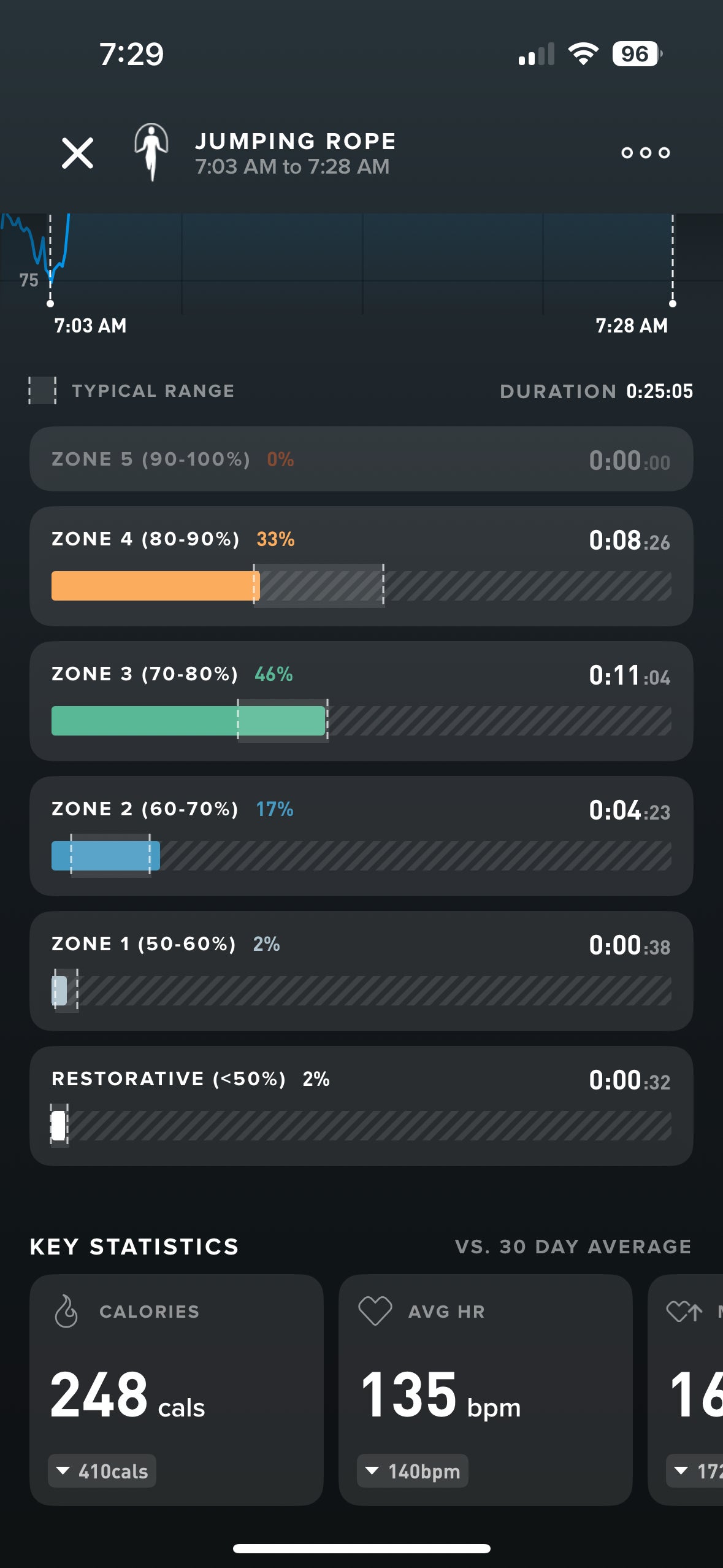723x1568 pixels.
Task: Tap the VS. 30 Day Average label
Action: (573, 1247)
